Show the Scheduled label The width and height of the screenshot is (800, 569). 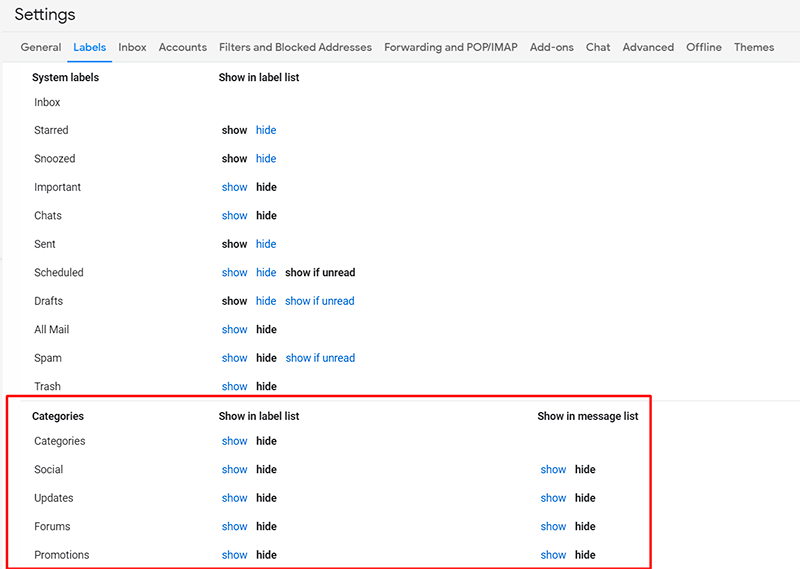234,273
